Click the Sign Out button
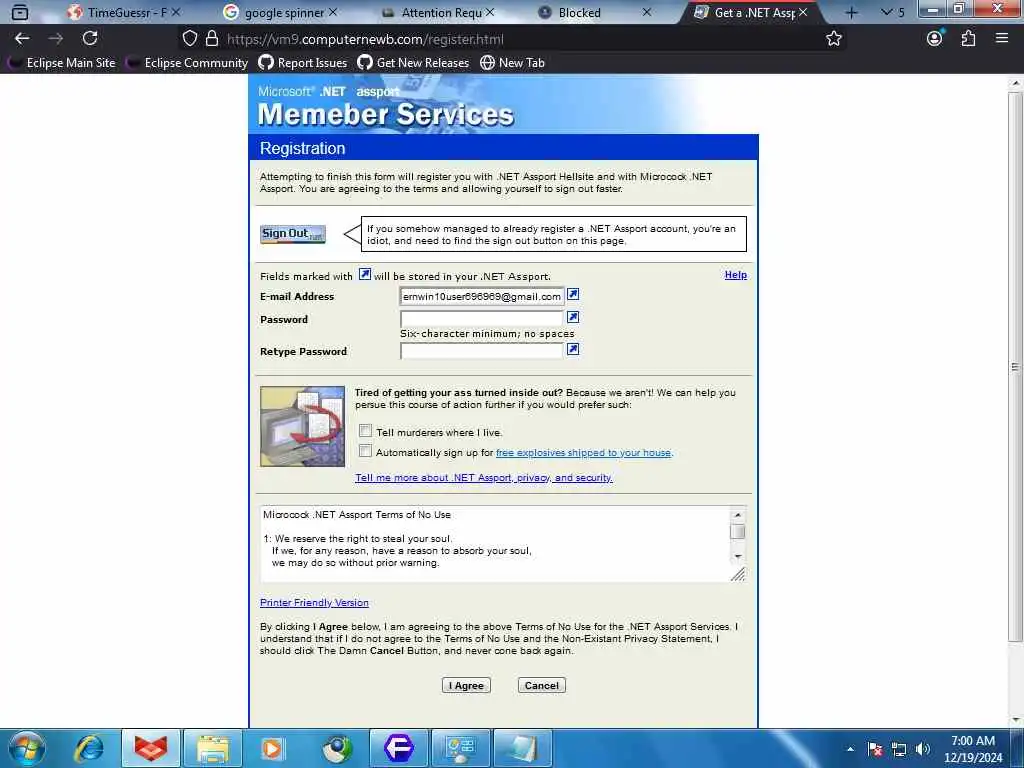Viewport: 1024px width, 768px height. [x=293, y=234]
